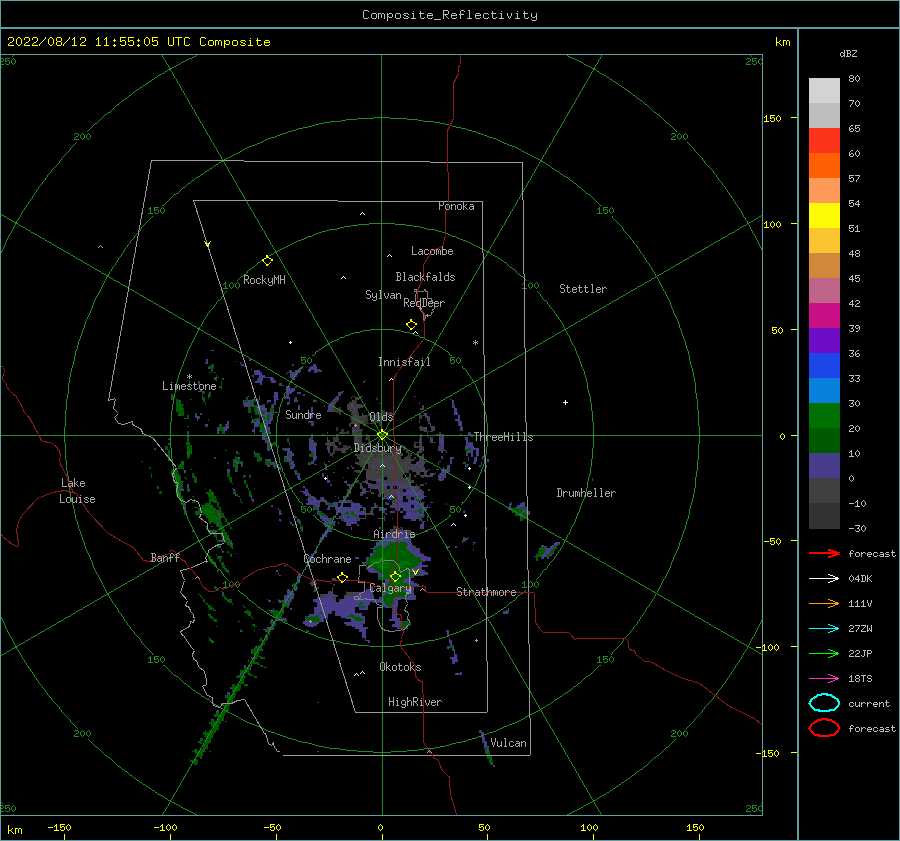Select the yellow diamond marker beside RockyMH

coord(267,261)
